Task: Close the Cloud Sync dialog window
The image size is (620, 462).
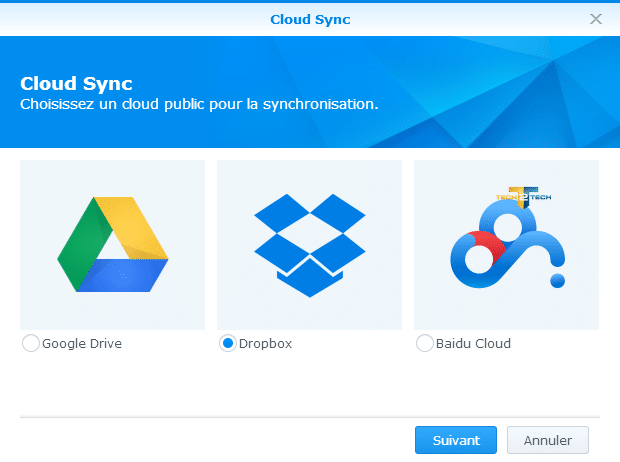Action: tap(596, 18)
